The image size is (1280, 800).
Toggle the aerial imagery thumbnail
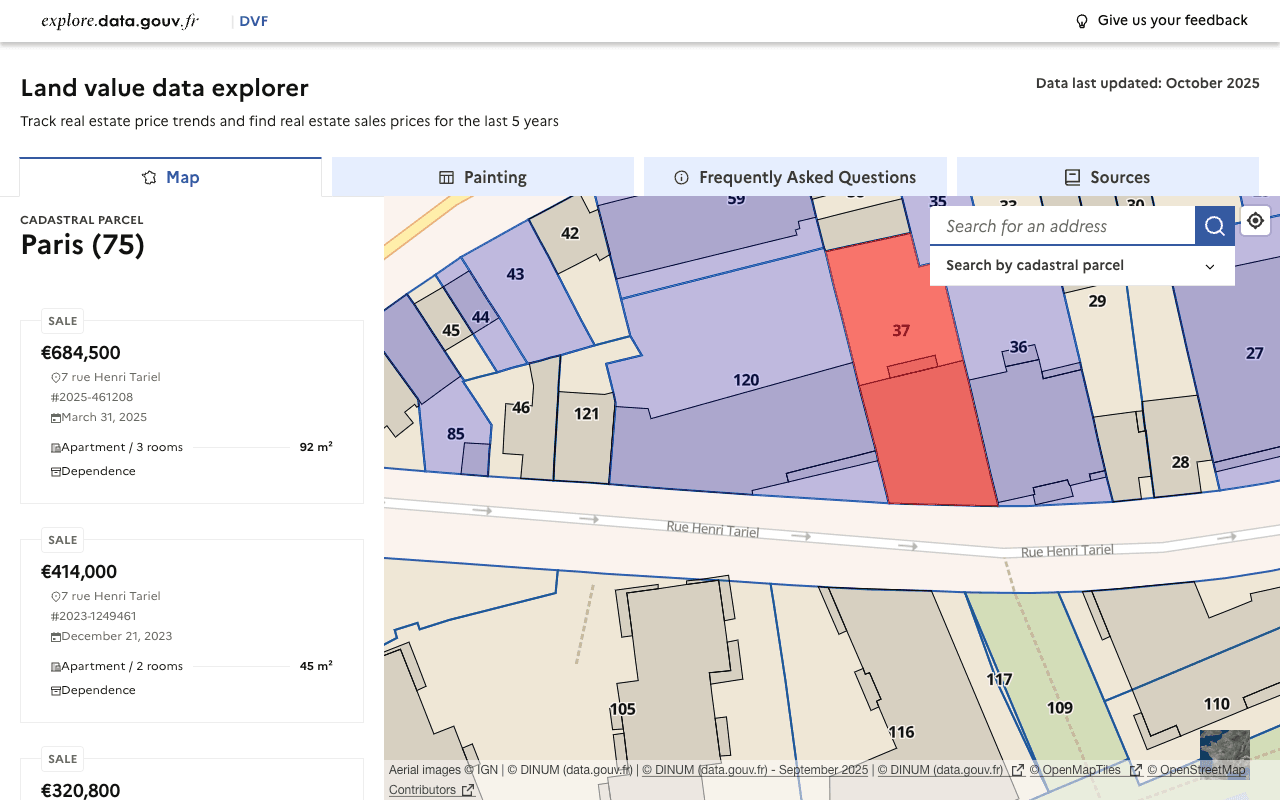tap(1224, 754)
